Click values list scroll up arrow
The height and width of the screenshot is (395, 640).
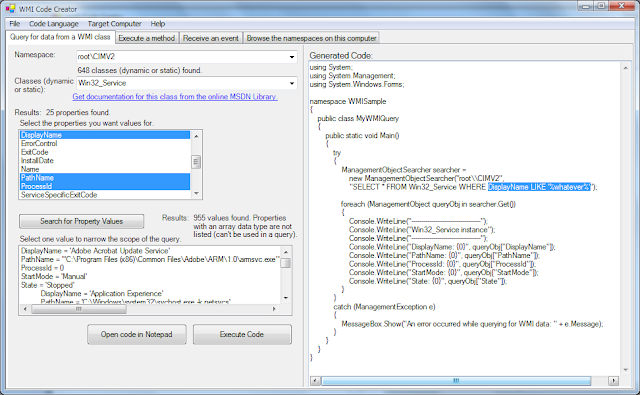(x=286, y=252)
